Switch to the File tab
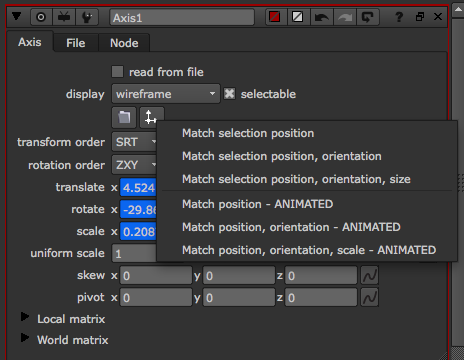The width and height of the screenshot is (464, 360). [76, 43]
